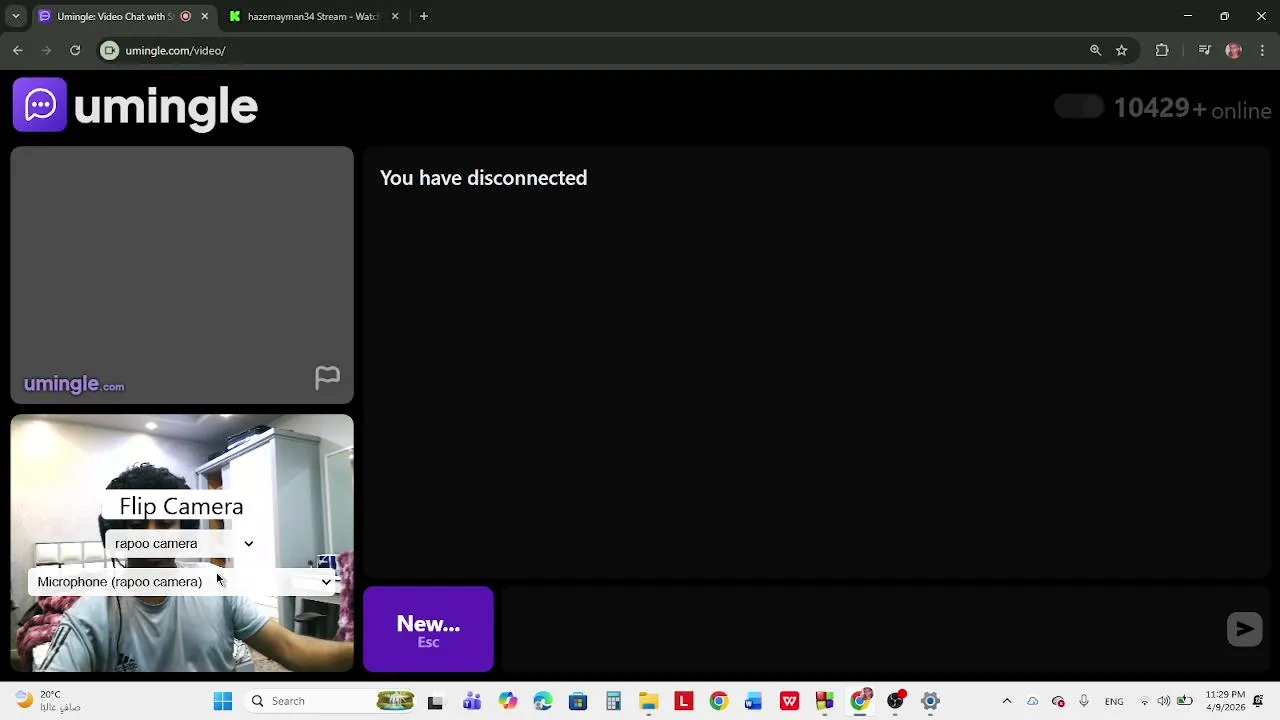The width and height of the screenshot is (1280, 720).
Task: Close the hazemayman34 Stream tab
Action: pyautogui.click(x=395, y=16)
